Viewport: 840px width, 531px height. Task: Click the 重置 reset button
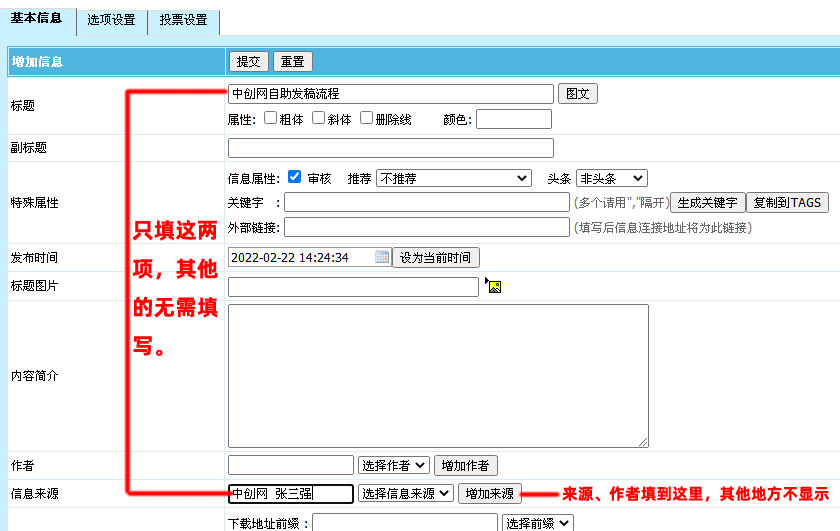(x=292, y=62)
